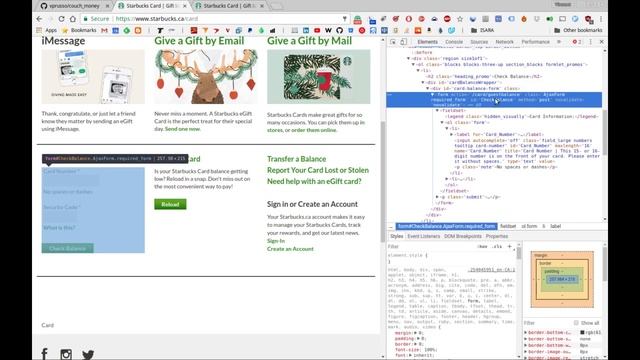Image resolution: width=640 pixels, height=360 pixels.
Task: Open the Transfer a Balance link
Action: point(296,159)
